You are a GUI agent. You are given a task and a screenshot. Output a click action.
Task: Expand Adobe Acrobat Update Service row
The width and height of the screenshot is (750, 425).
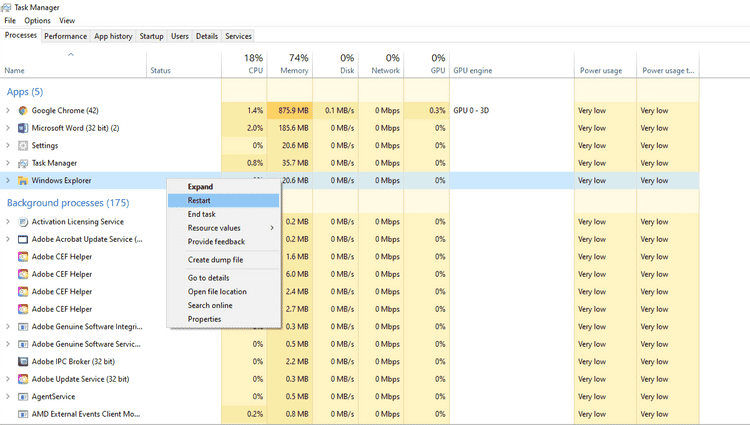point(8,239)
